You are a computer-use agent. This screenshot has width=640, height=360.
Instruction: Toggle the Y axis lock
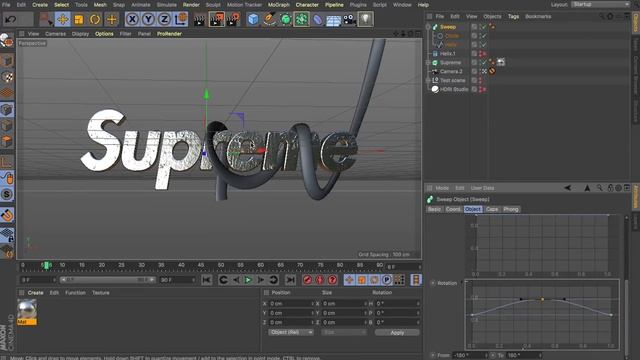tap(148, 19)
